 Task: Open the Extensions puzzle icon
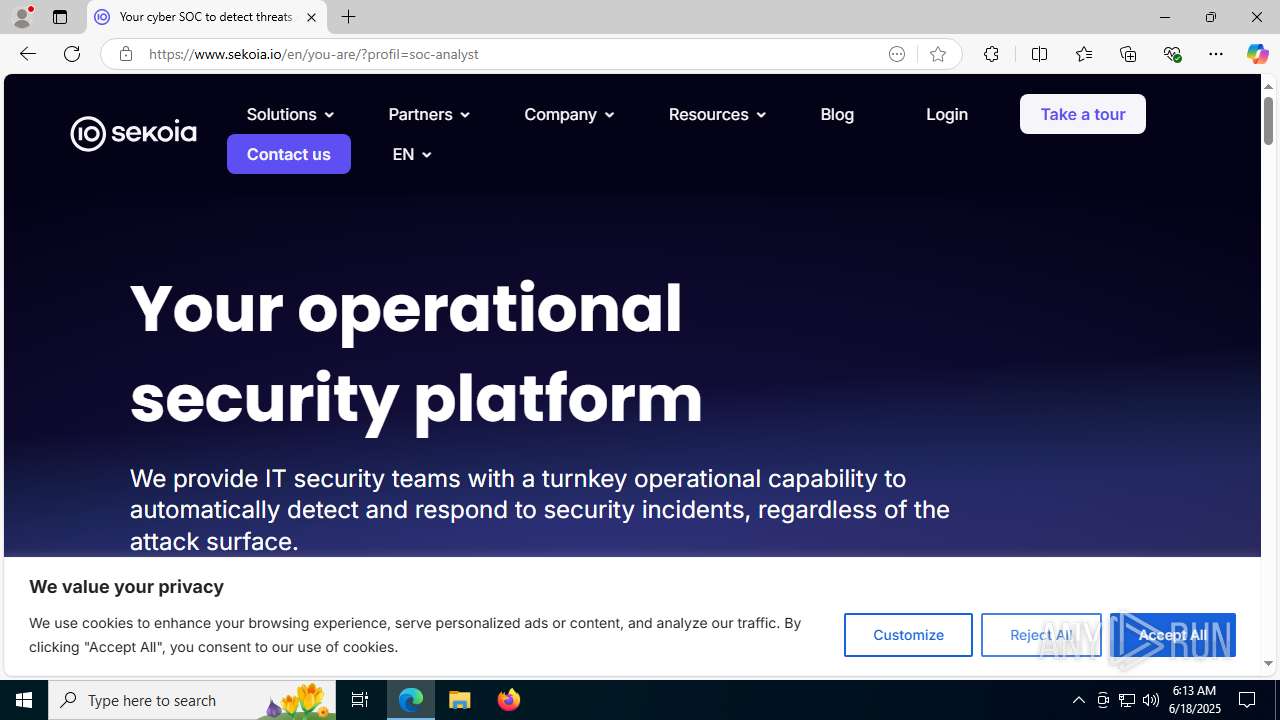991,54
